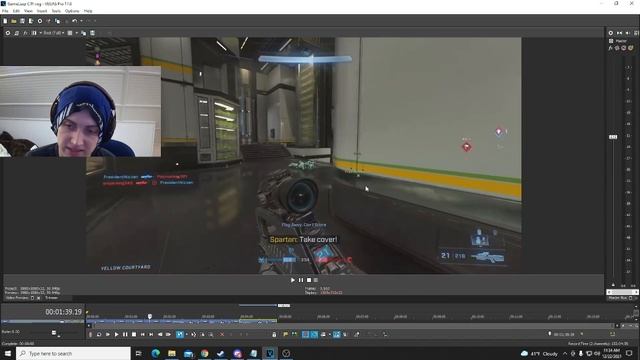The width and height of the screenshot is (640, 360).
Task: Open the File menu
Action: (5, 11)
